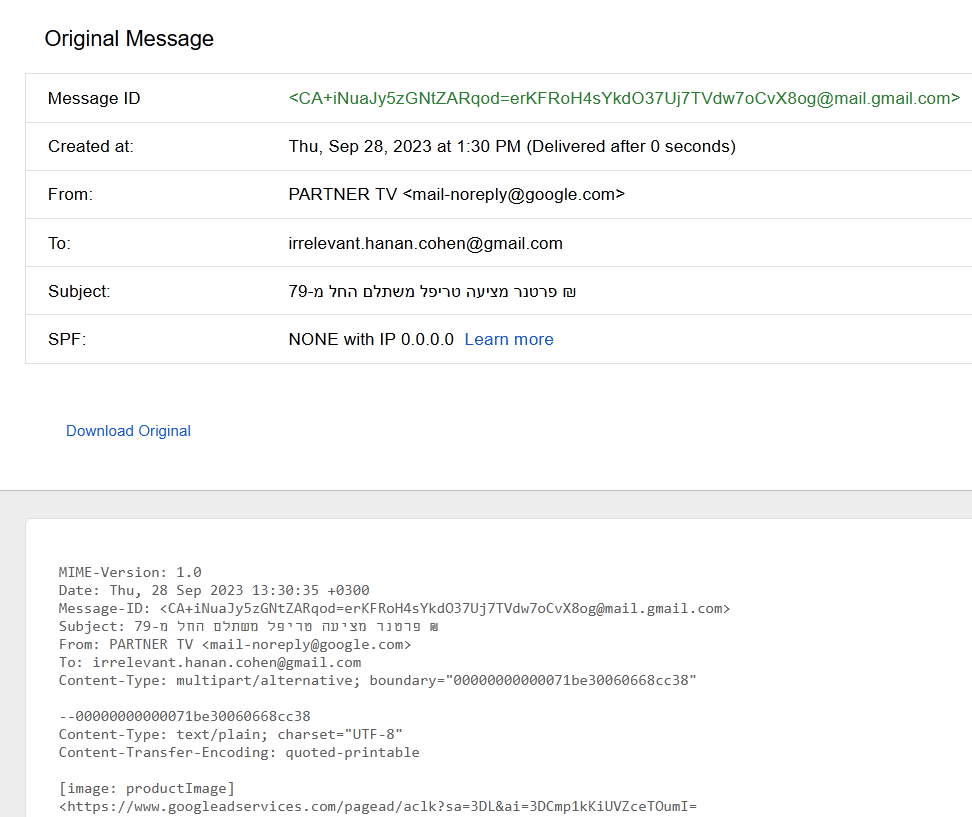Click the raw Date header line
This screenshot has width=972, height=817.
(x=214, y=590)
